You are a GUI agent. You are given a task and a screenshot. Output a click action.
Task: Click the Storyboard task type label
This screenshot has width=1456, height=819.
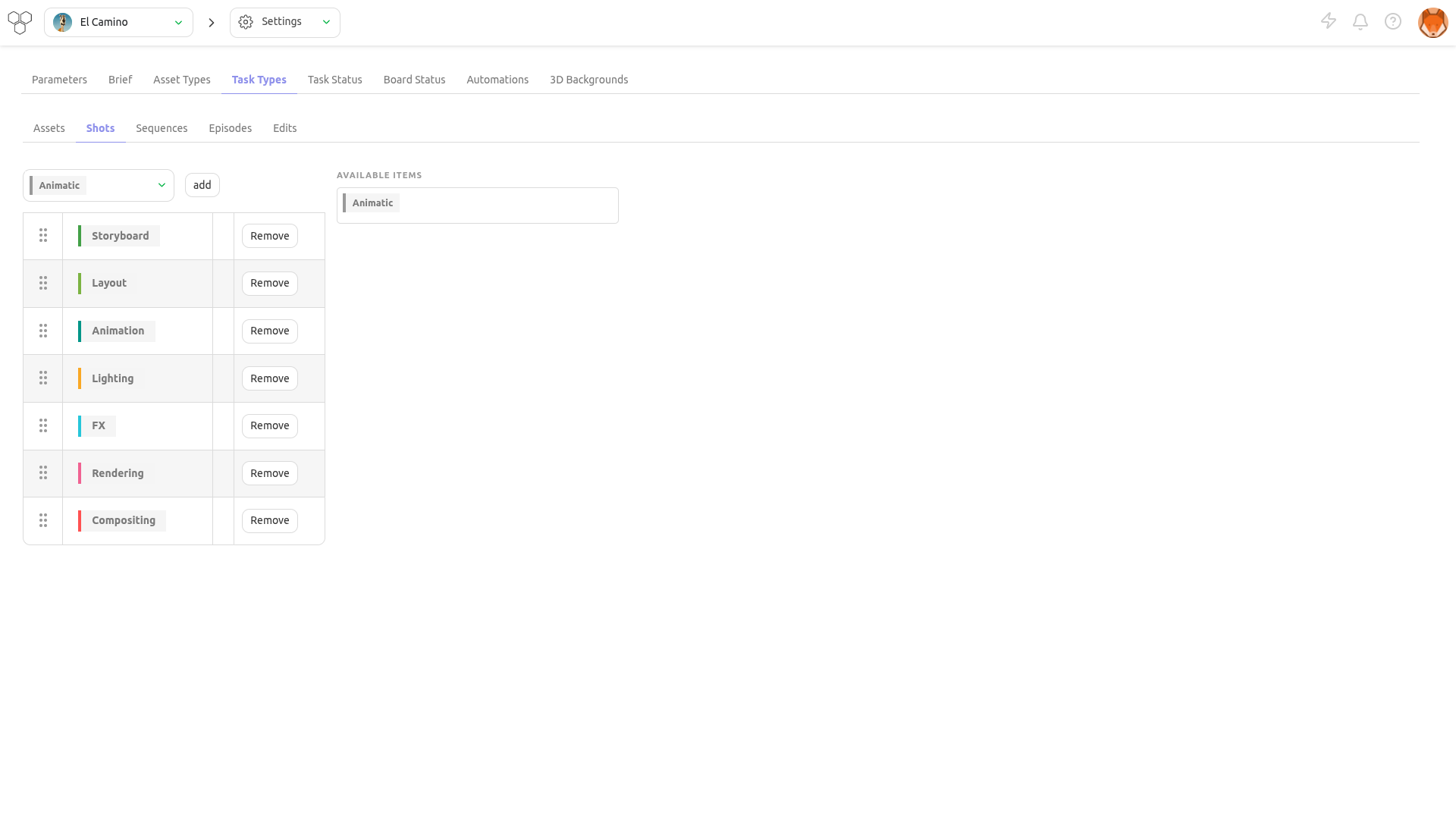point(119,236)
